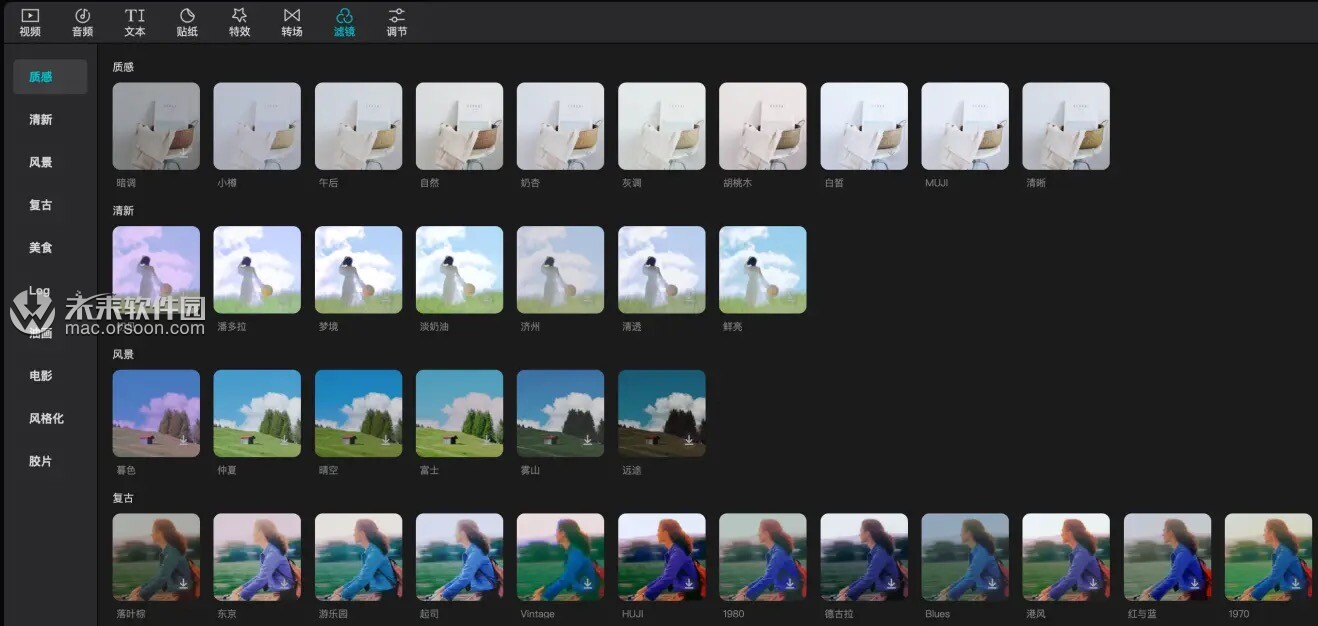Switch to 风景 category in sidebar
1318x626 pixels.
point(41,163)
